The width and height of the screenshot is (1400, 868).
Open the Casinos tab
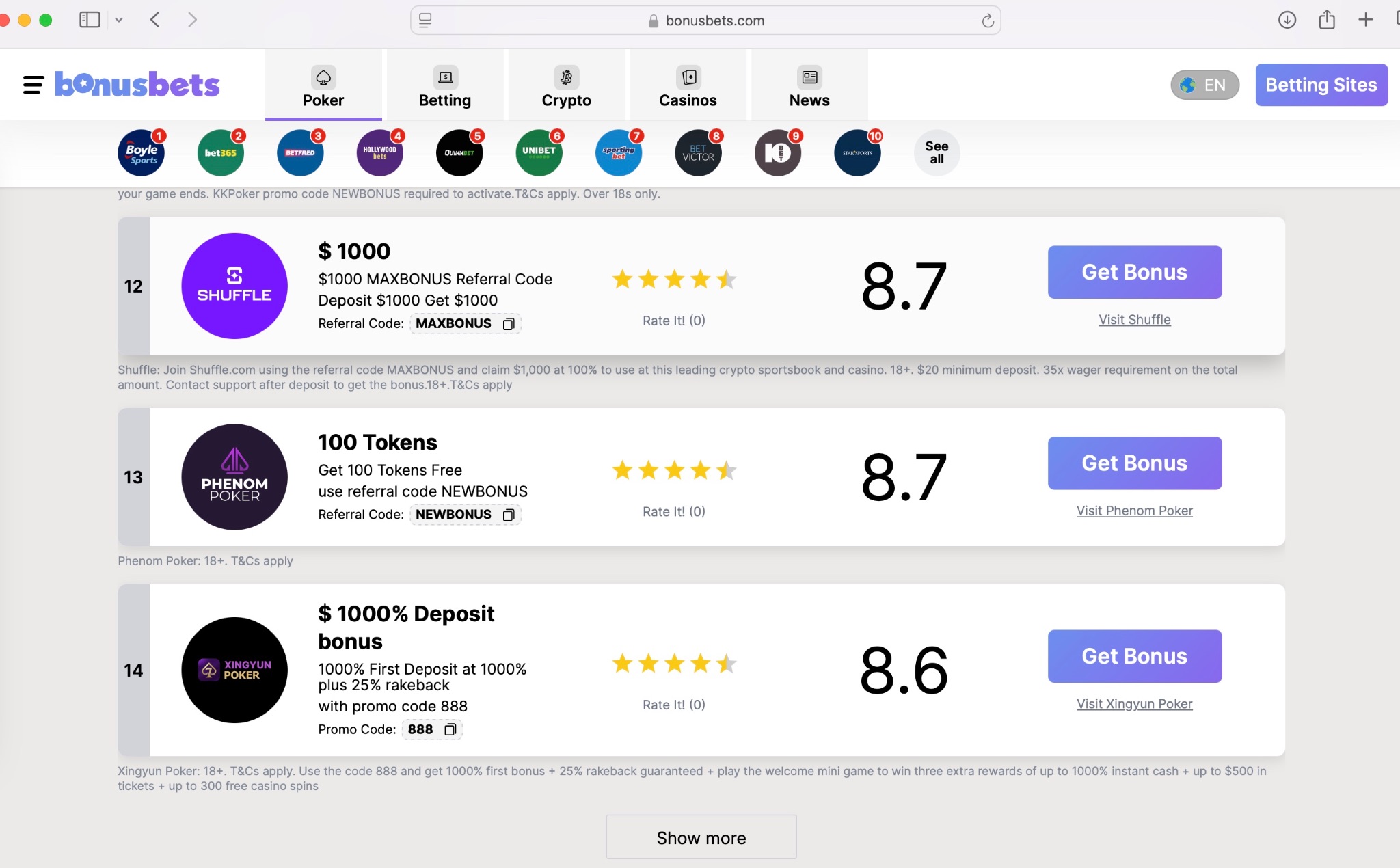tap(688, 85)
